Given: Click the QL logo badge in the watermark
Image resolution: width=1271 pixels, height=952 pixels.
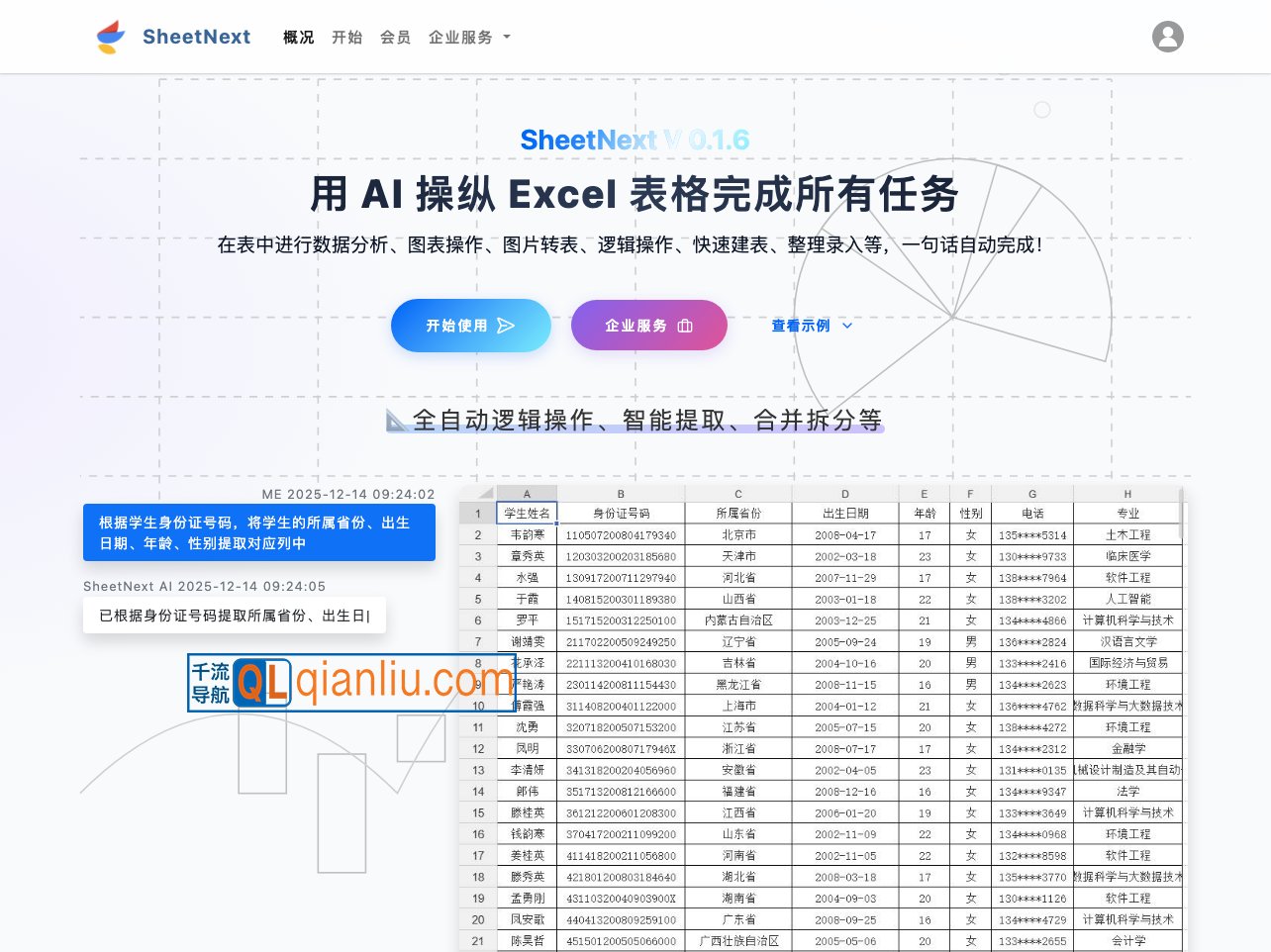Looking at the screenshot, I should tap(263, 683).
